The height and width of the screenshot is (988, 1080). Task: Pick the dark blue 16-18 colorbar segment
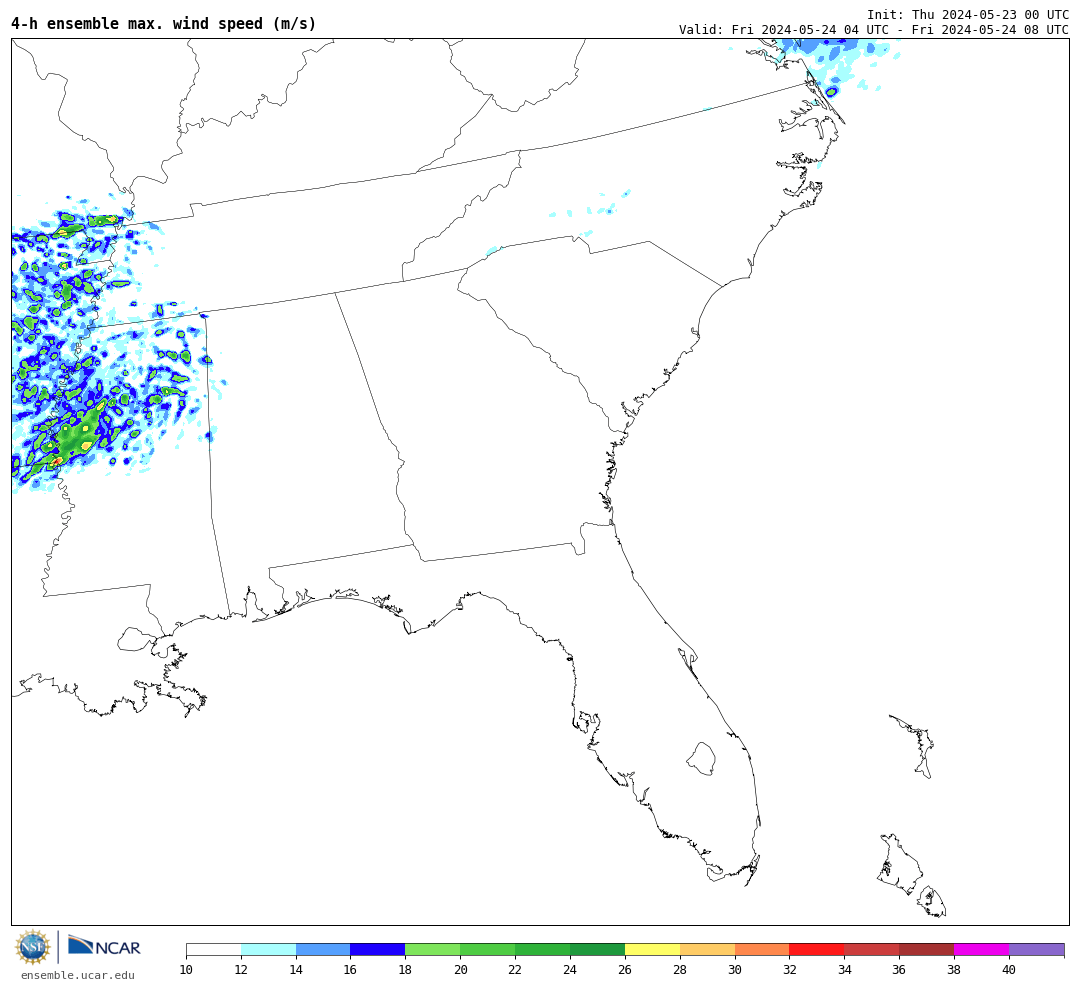click(378, 950)
